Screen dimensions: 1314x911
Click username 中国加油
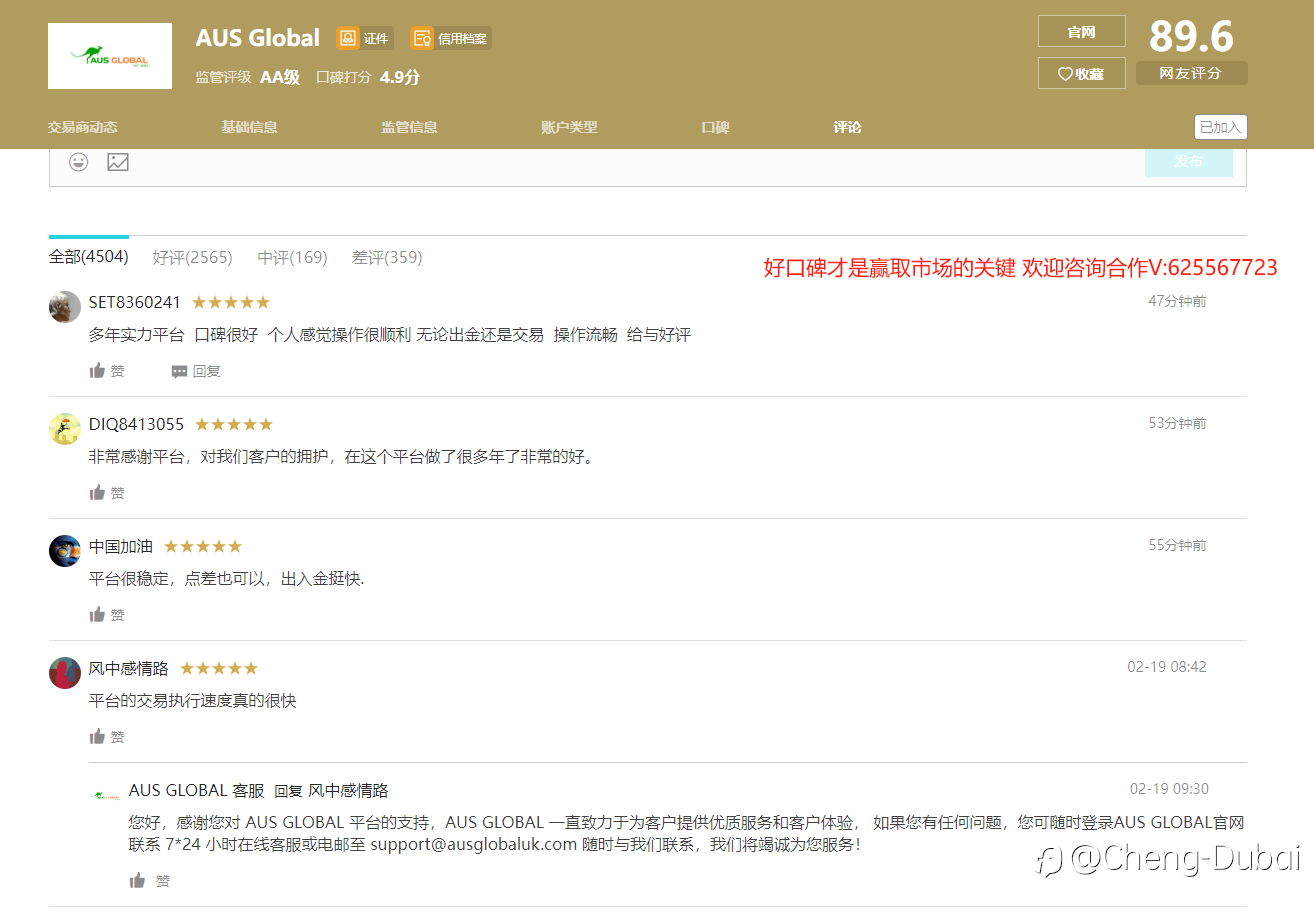point(121,546)
